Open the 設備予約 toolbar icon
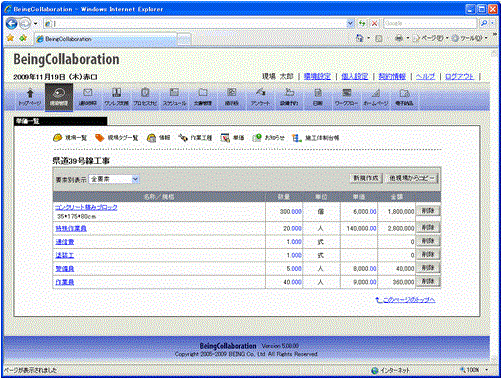Image resolution: width=502 pixels, height=379 pixels. (x=289, y=97)
